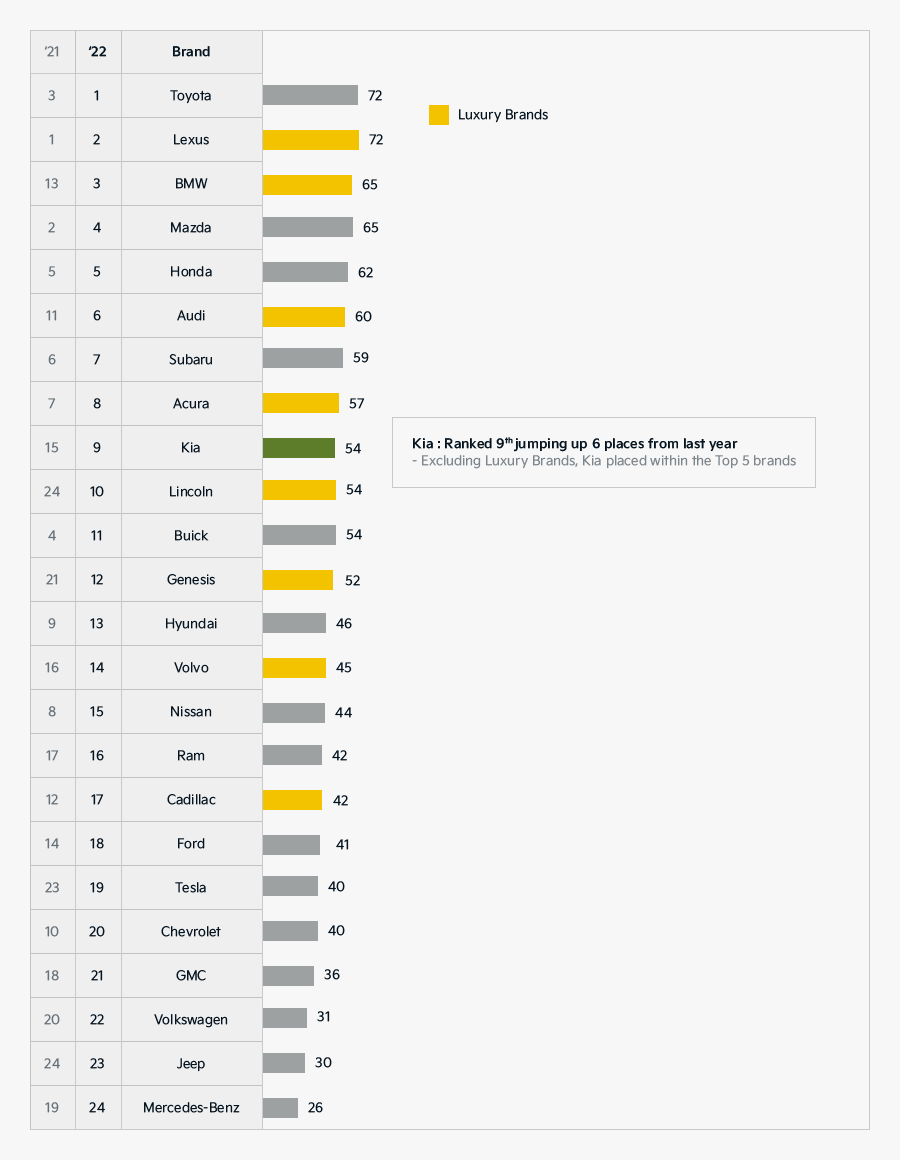
Task: Click Chevrolet's 2022 rank 20 cell
Action: coord(98,931)
